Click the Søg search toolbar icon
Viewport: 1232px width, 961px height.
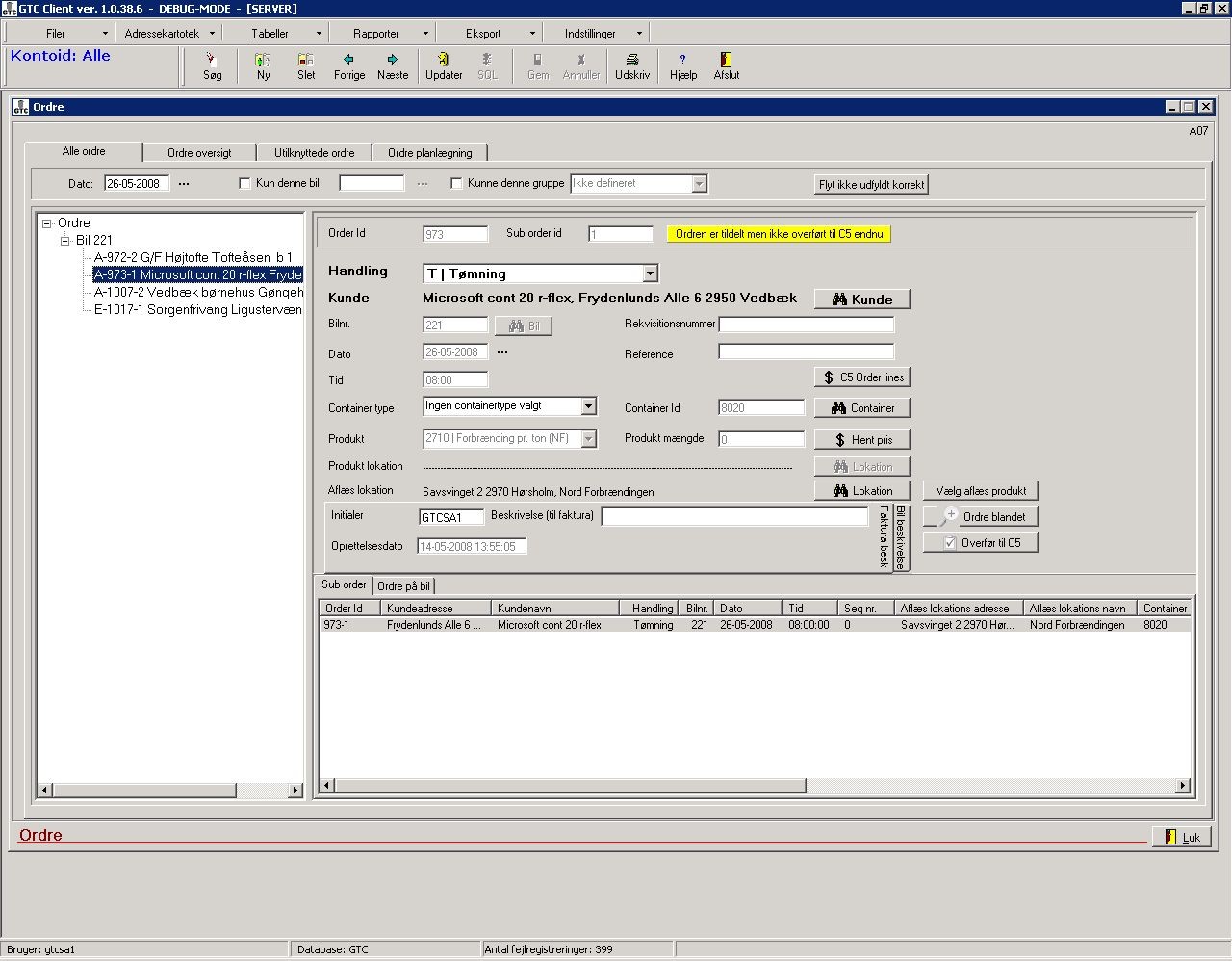click(x=212, y=66)
